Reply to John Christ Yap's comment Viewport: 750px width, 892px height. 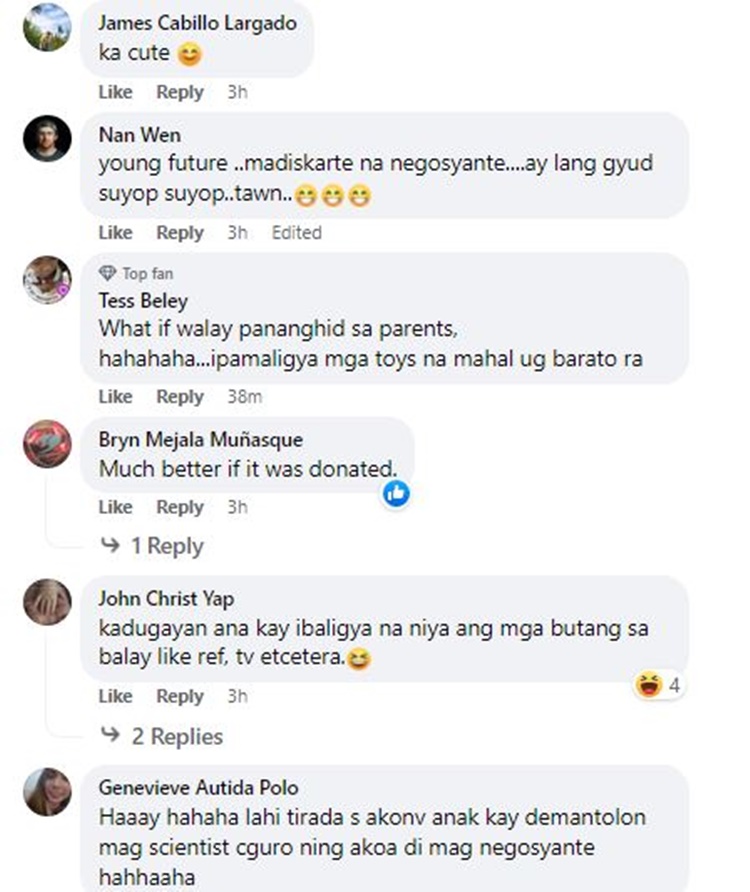coord(180,696)
